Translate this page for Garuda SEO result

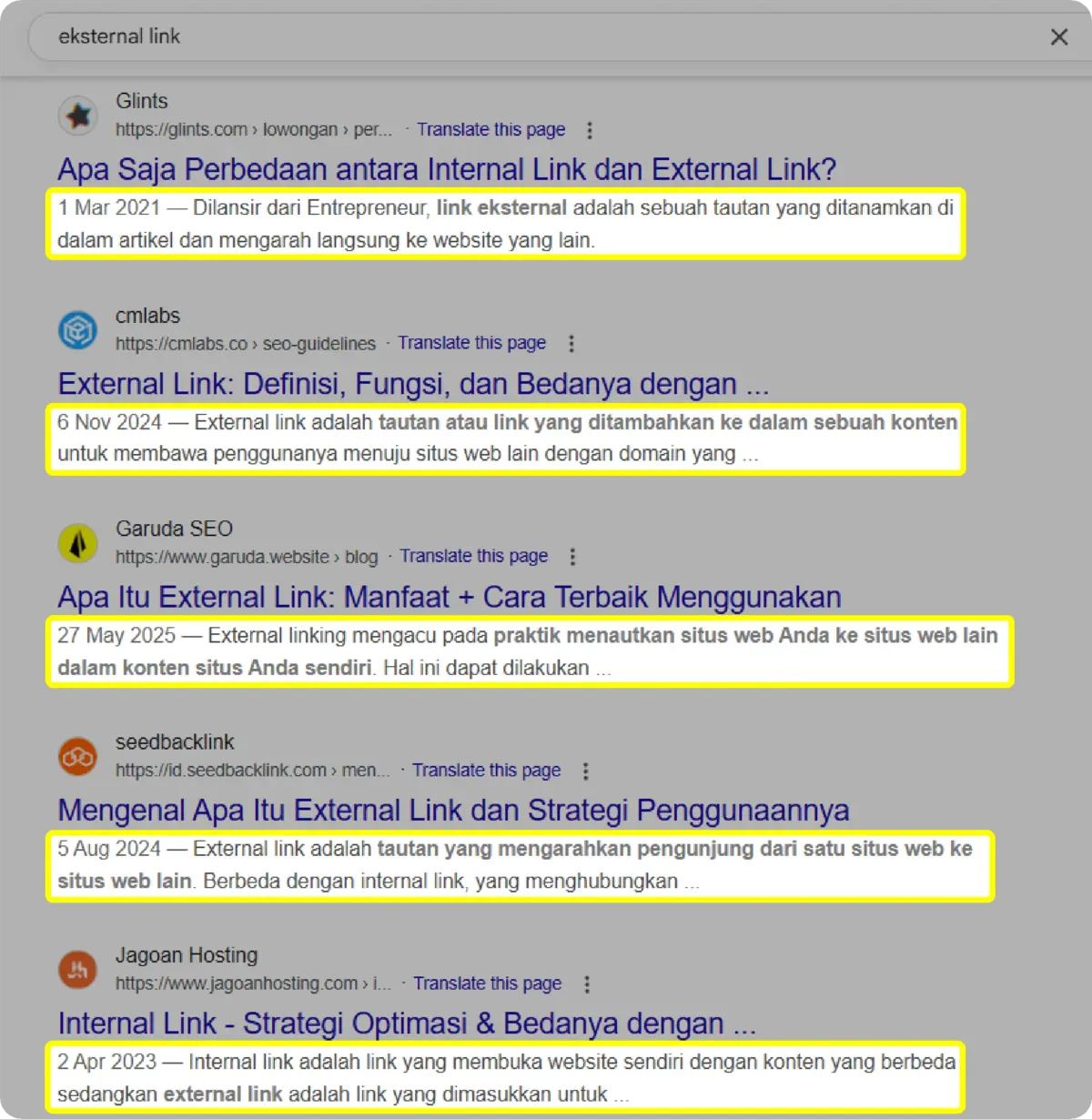coord(474,556)
